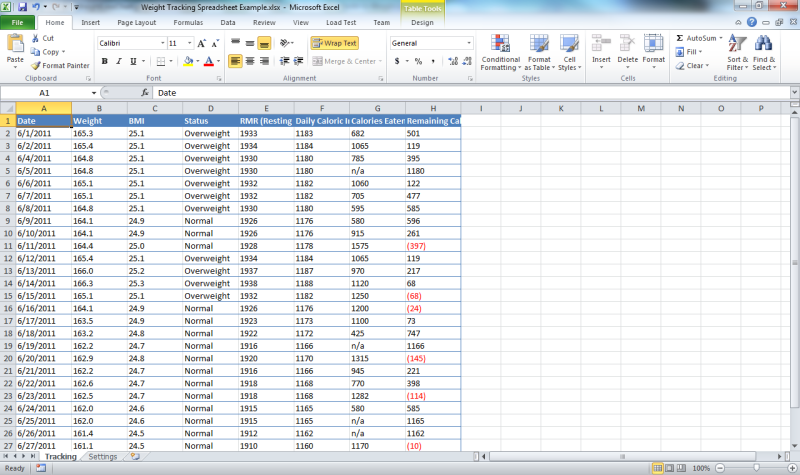Toggle Align Text Left button

pos(235,61)
